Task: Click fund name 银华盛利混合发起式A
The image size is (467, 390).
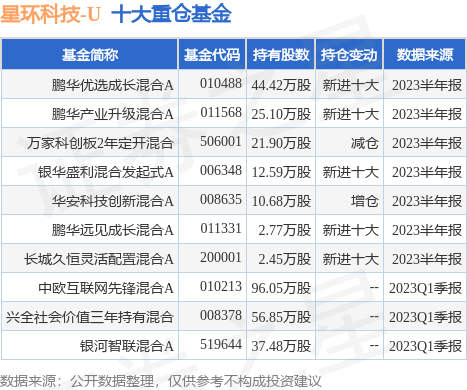Action: 106,172
